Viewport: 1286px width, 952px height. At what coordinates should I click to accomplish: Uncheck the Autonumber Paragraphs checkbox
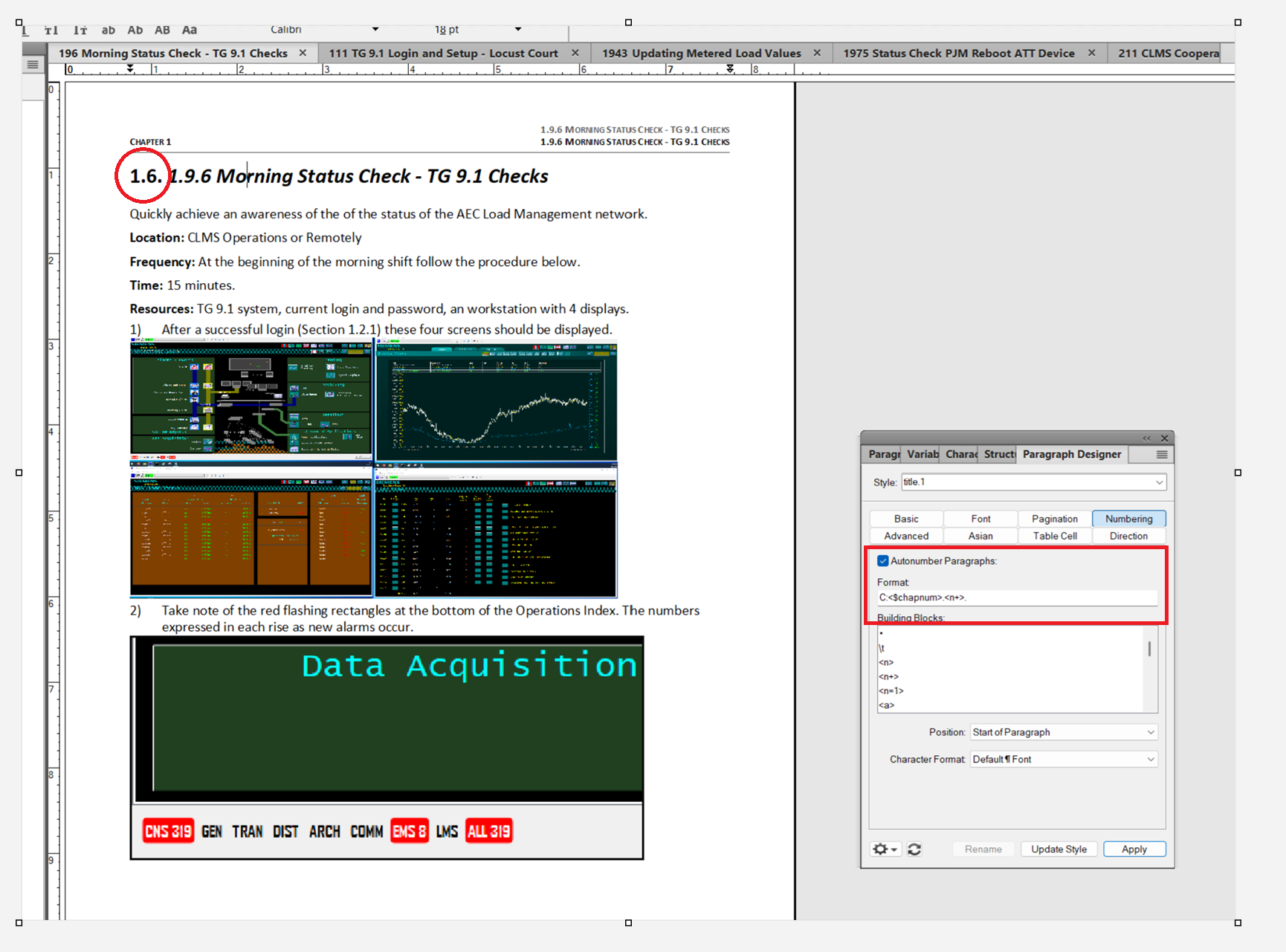(882, 560)
